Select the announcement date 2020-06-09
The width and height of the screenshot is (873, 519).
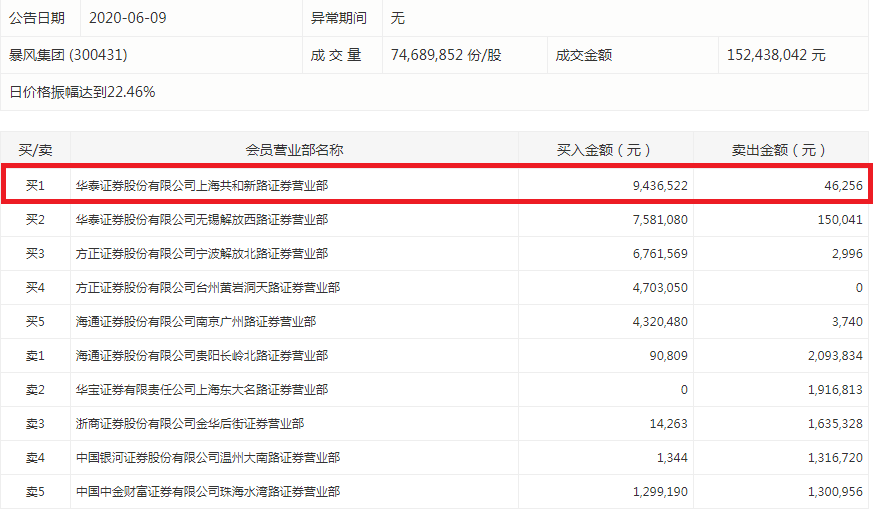coord(127,19)
